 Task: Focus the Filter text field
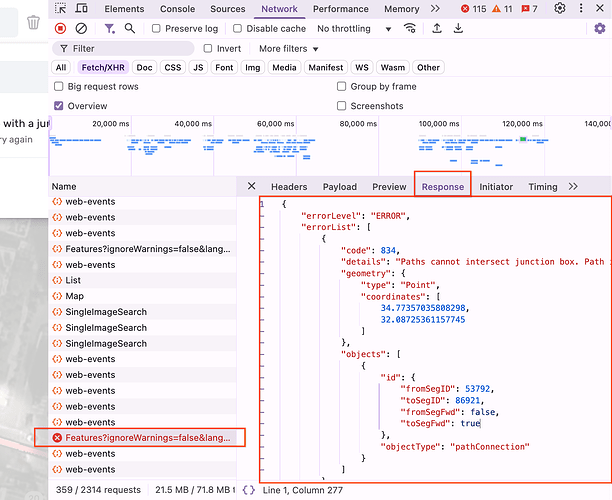(x=123, y=48)
